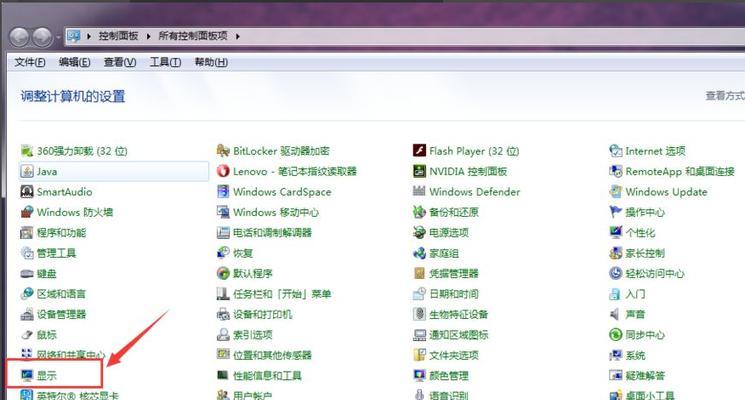The width and height of the screenshot is (745, 400).
Task: Open the 程序和功能 icon
Action: click(x=27, y=233)
